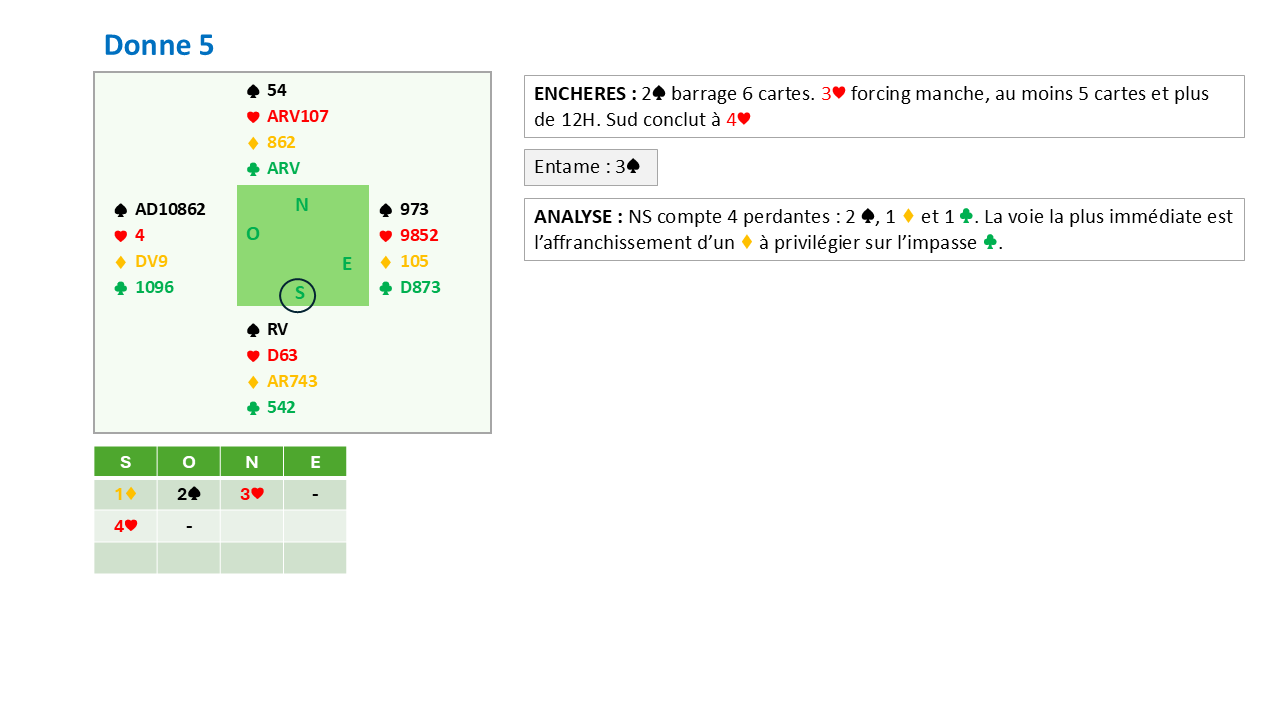Image resolution: width=1280 pixels, height=720 pixels.
Task: Click the 4♥ bid in the bidding table
Action: (x=125, y=526)
